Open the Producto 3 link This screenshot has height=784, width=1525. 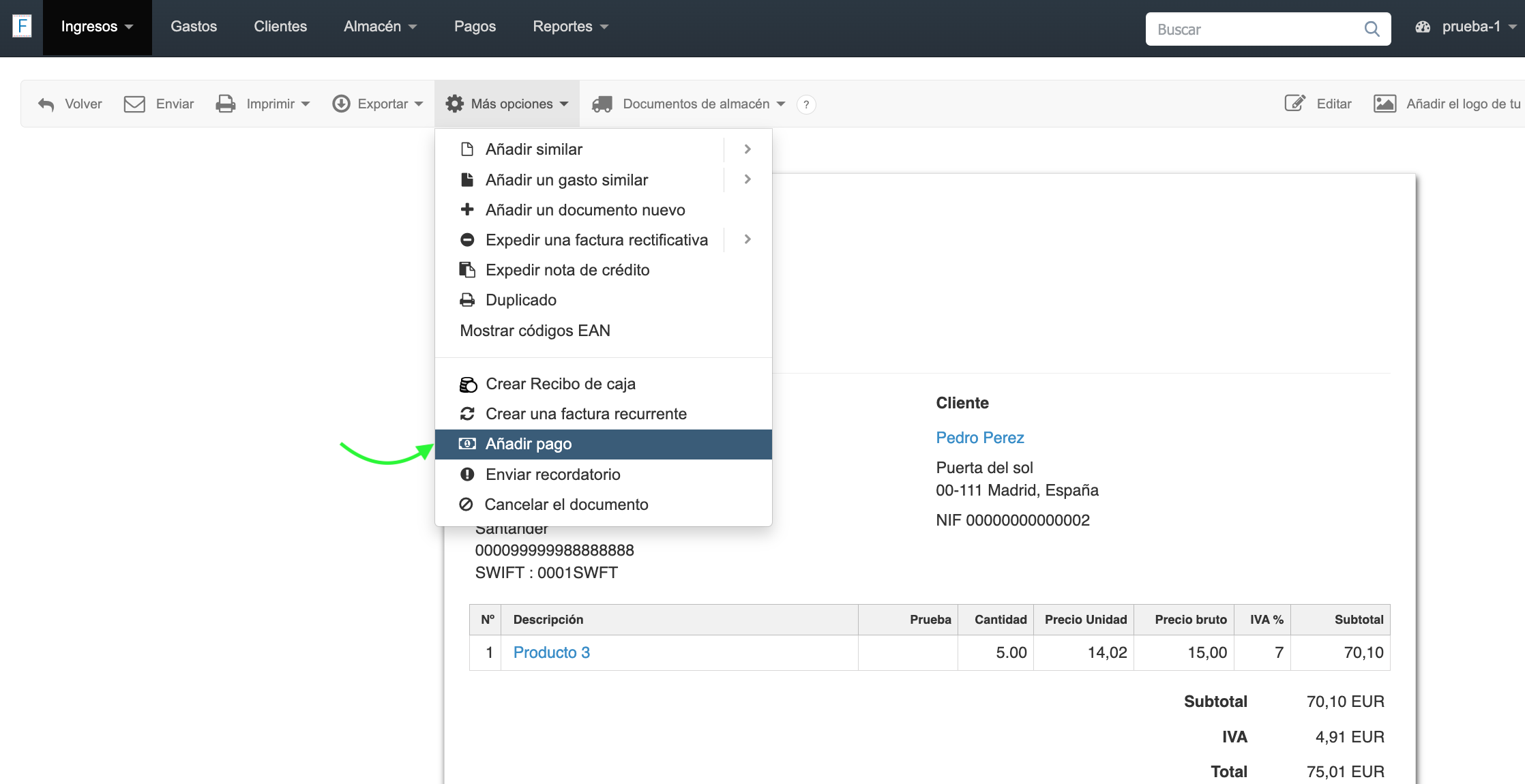(x=551, y=652)
